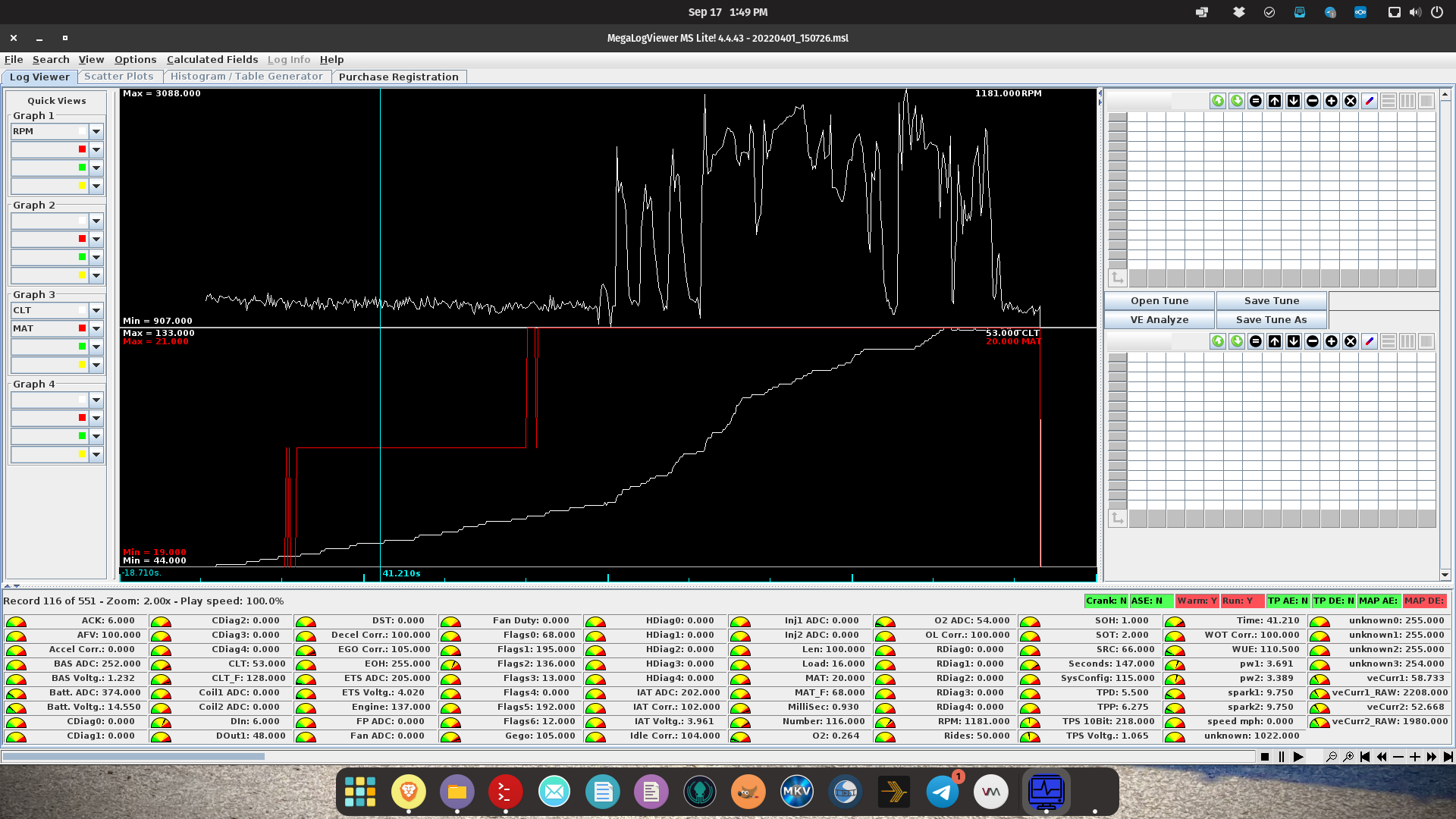Screen dimensions: 1456x819
Task: Open the MAT channel dropdown in Graph 3
Action: 96,328
